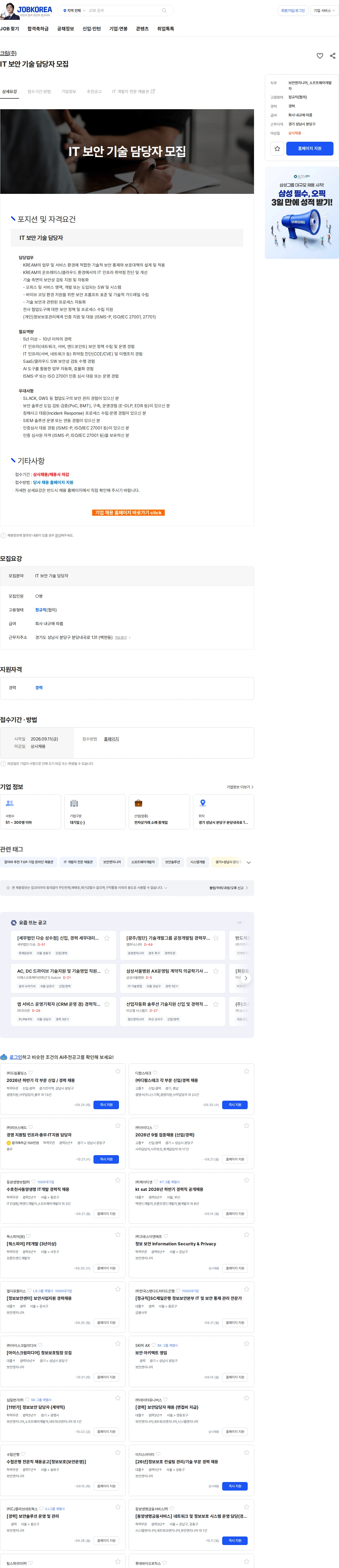This screenshot has width=339, height=1568.
Task: Favorite ㈜드림홀딩스 with its heart icon
Action: (30, 1073)
